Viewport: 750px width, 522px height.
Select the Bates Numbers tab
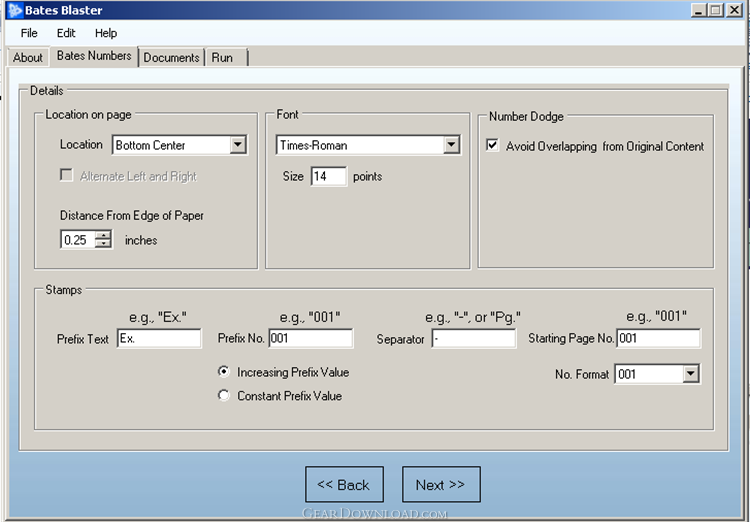[x=94, y=56]
